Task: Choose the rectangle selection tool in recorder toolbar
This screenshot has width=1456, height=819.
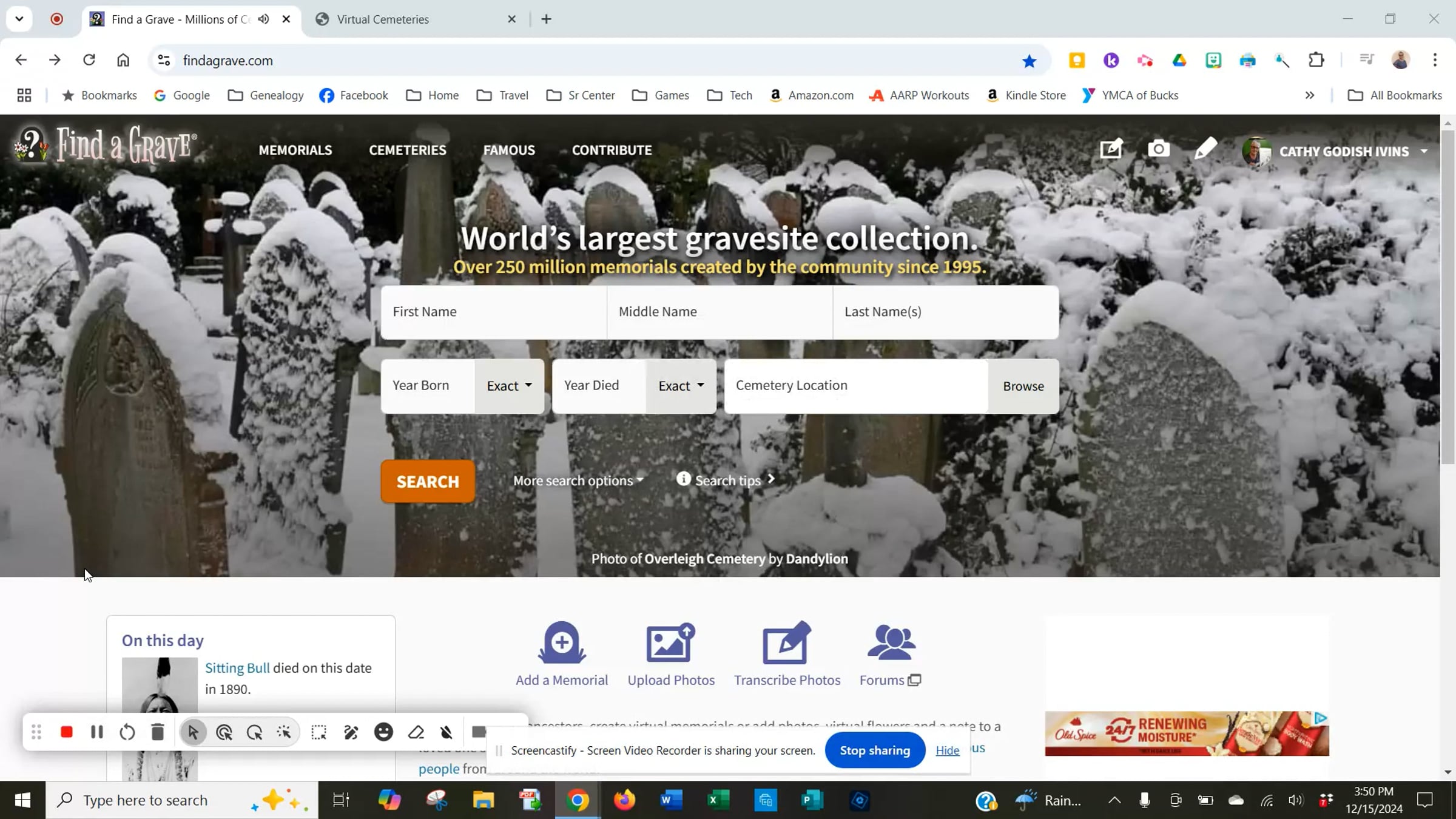Action: (319, 732)
